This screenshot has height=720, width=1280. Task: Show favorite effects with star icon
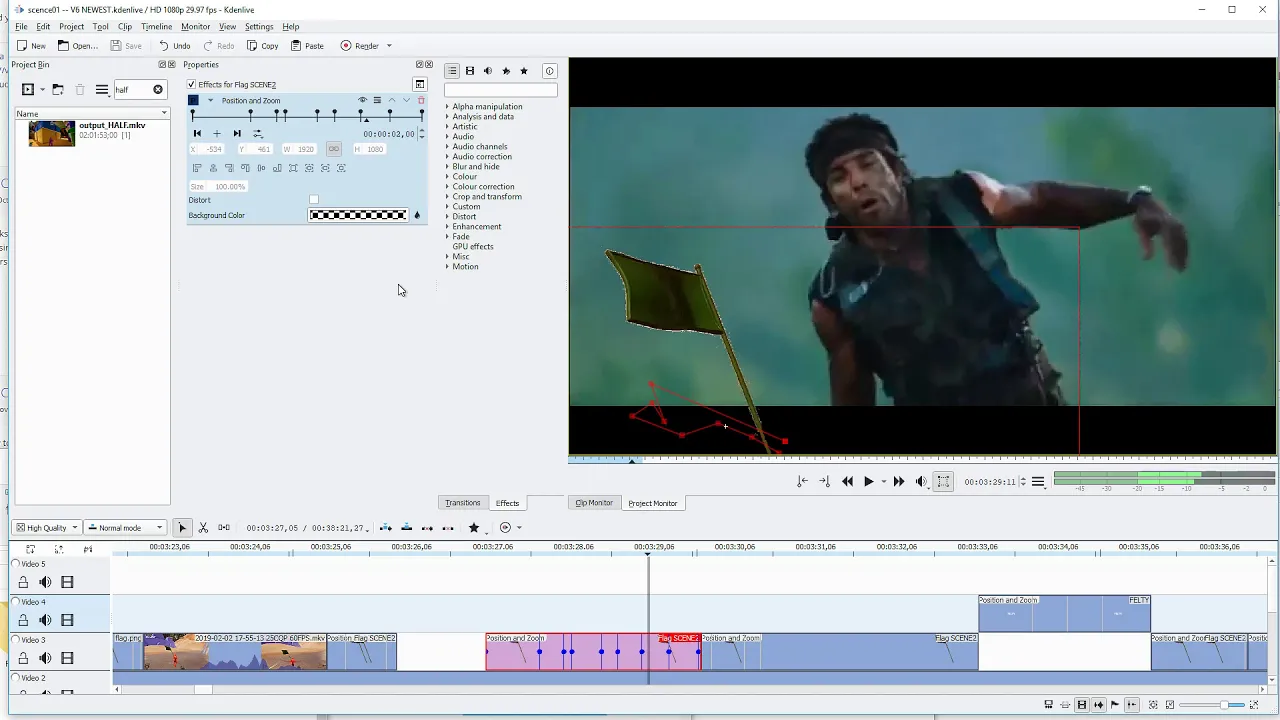524,71
